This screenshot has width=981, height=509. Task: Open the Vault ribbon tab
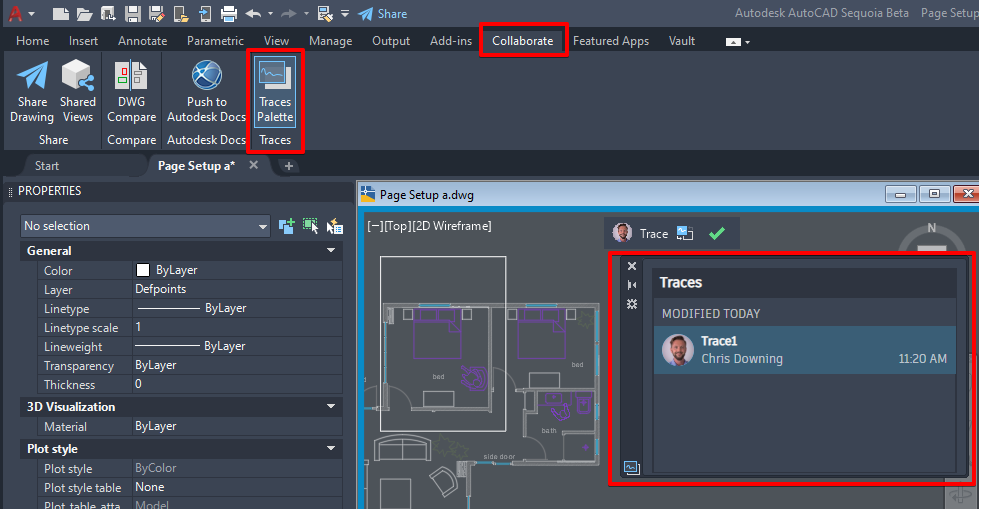tap(681, 41)
